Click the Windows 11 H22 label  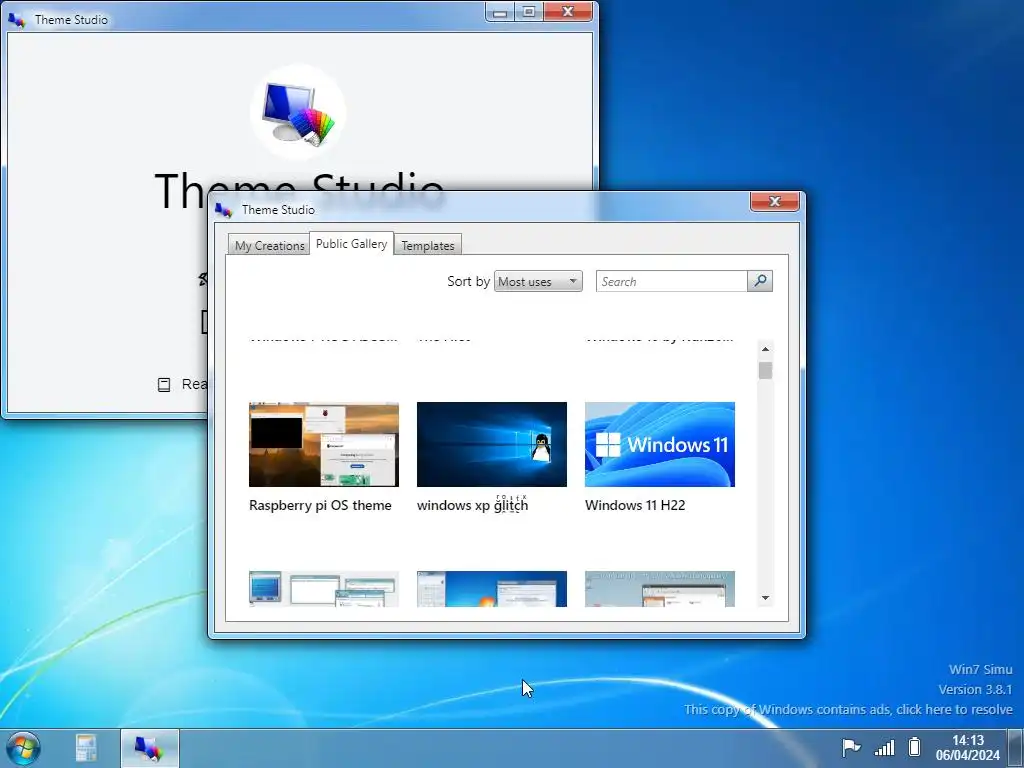click(635, 505)
